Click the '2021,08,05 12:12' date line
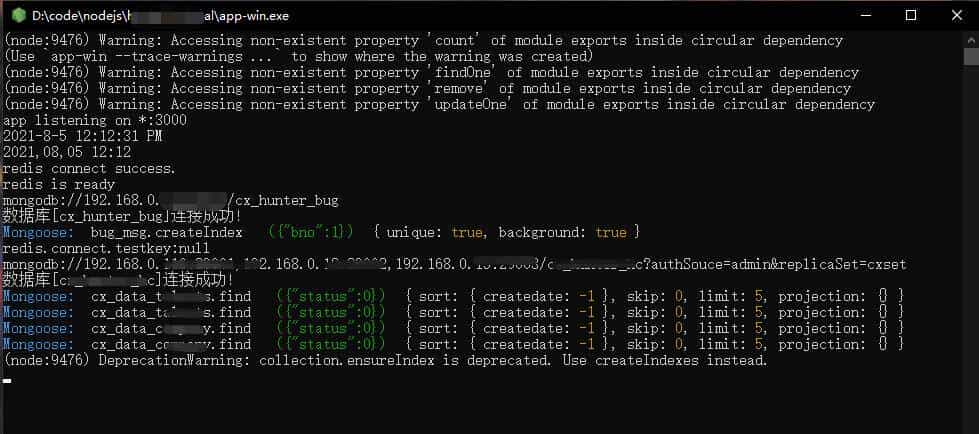This screenshot has height=434, width=979. point(66,152)
